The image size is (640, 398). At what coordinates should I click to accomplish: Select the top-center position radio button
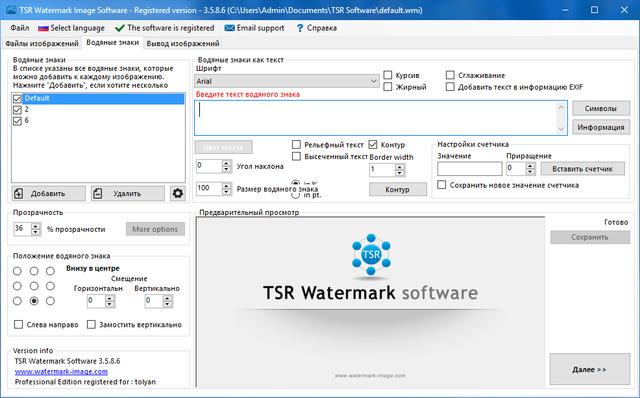[34, 271]
